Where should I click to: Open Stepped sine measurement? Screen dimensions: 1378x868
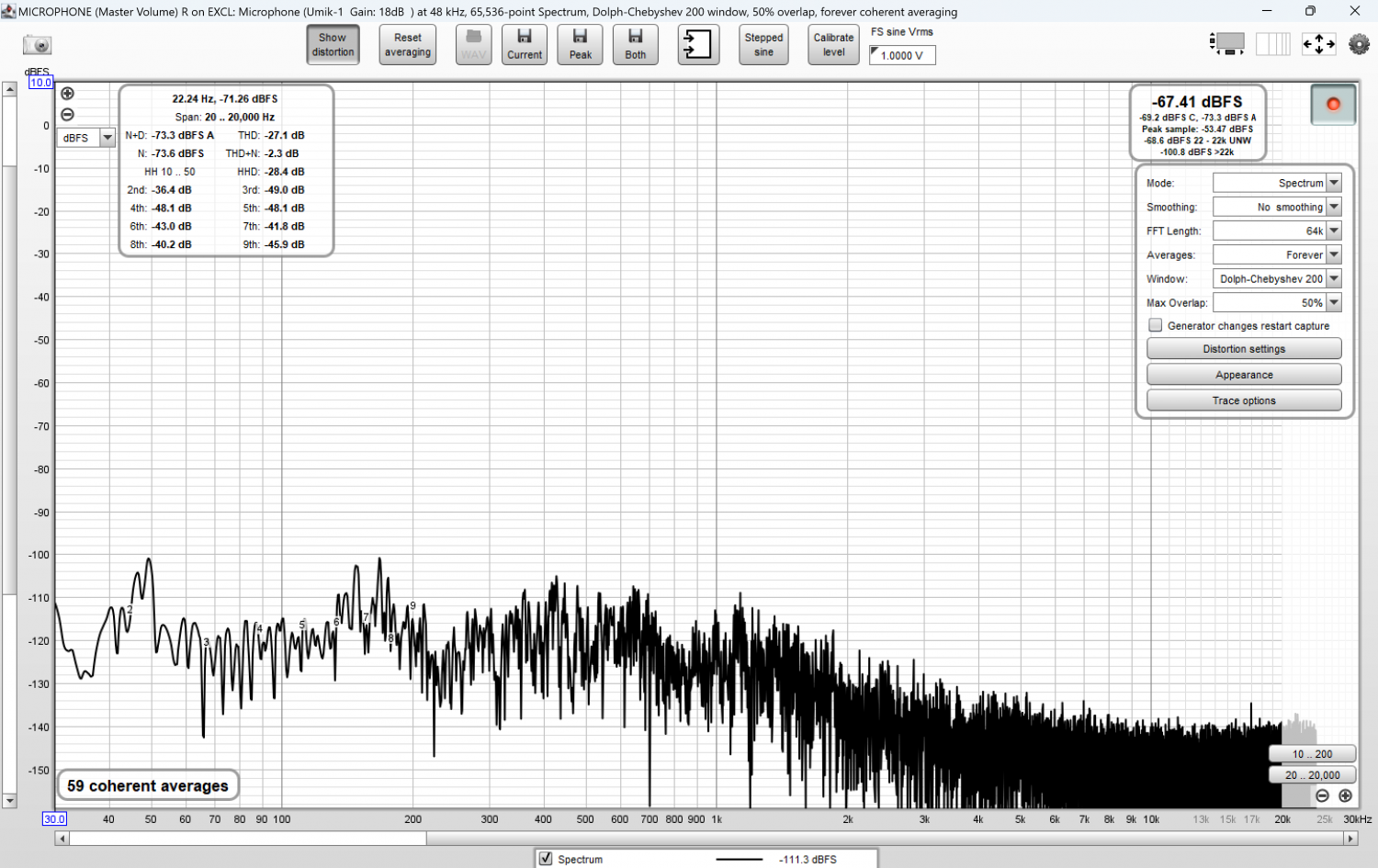pyautogui.click(x=763, y=45)
